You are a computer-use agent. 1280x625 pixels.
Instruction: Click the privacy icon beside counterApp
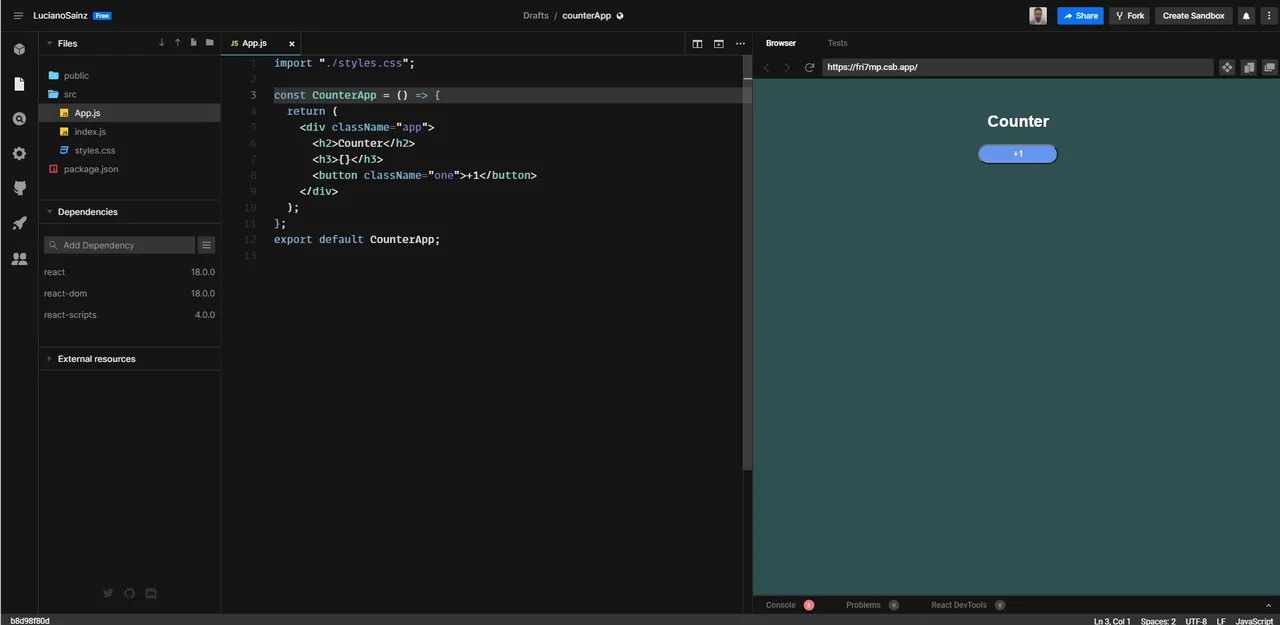(x=620, y=16)
